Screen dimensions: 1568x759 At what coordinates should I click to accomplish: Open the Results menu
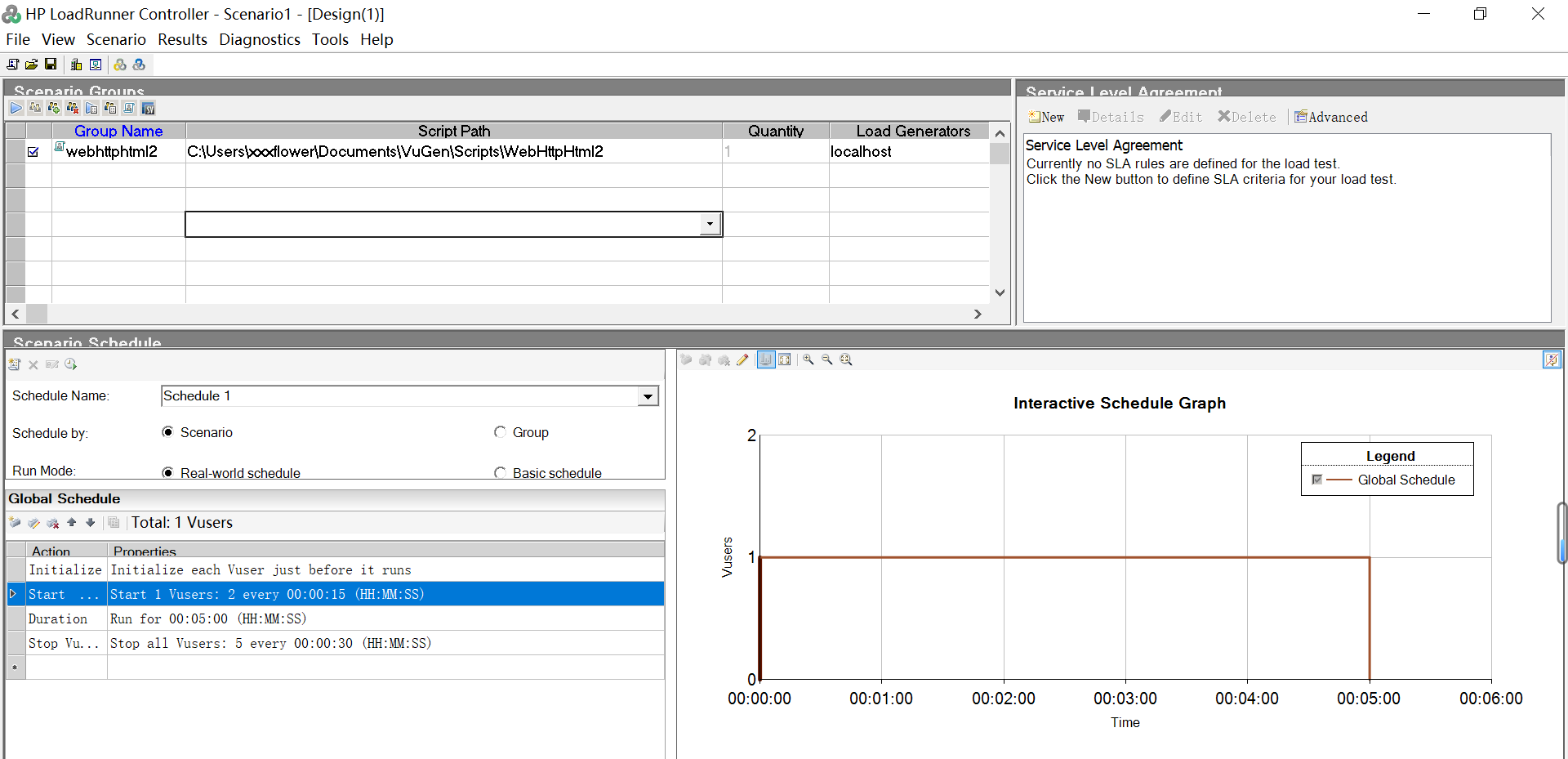(x=182, y=39)
